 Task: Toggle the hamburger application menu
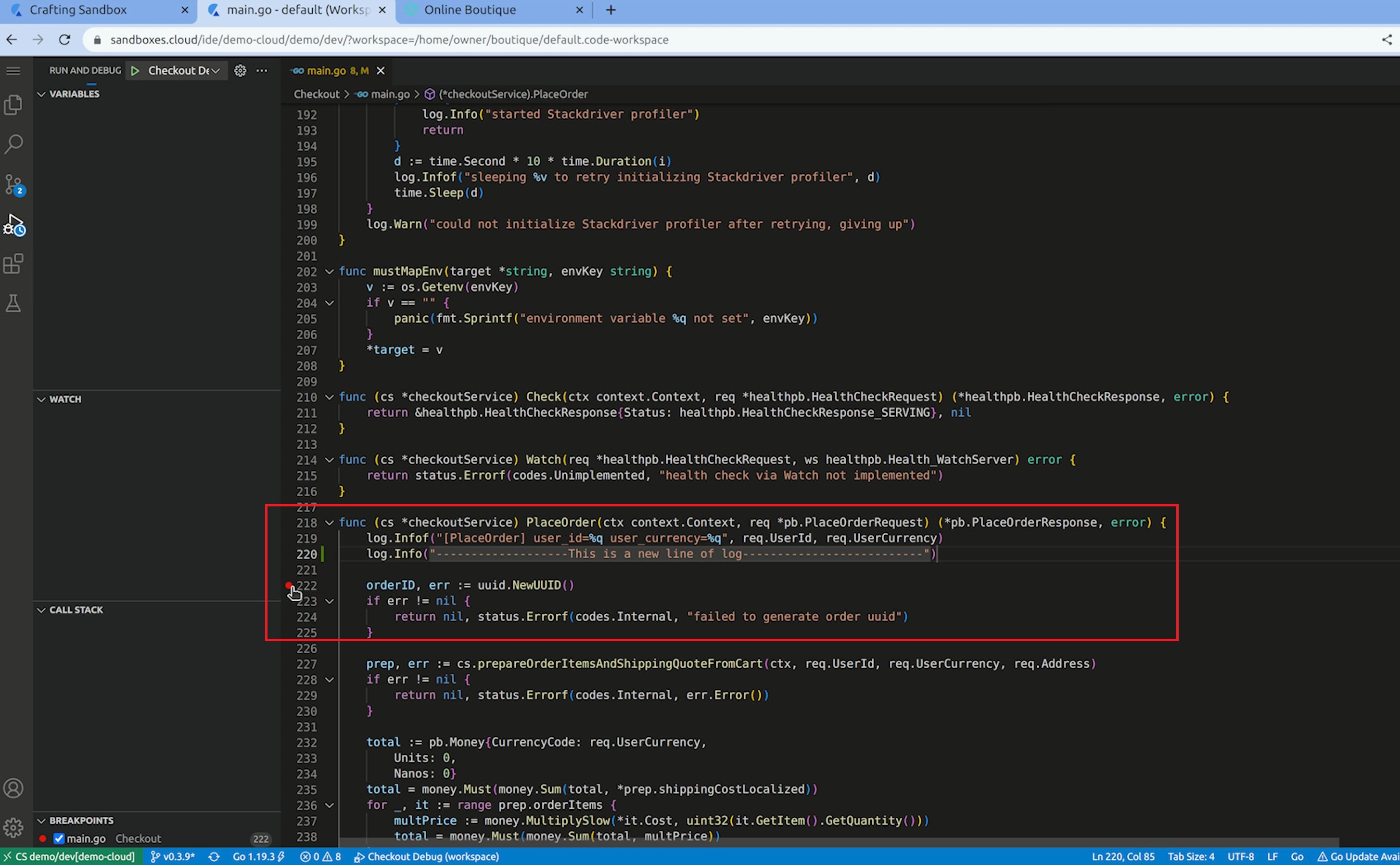coord(13,70)
